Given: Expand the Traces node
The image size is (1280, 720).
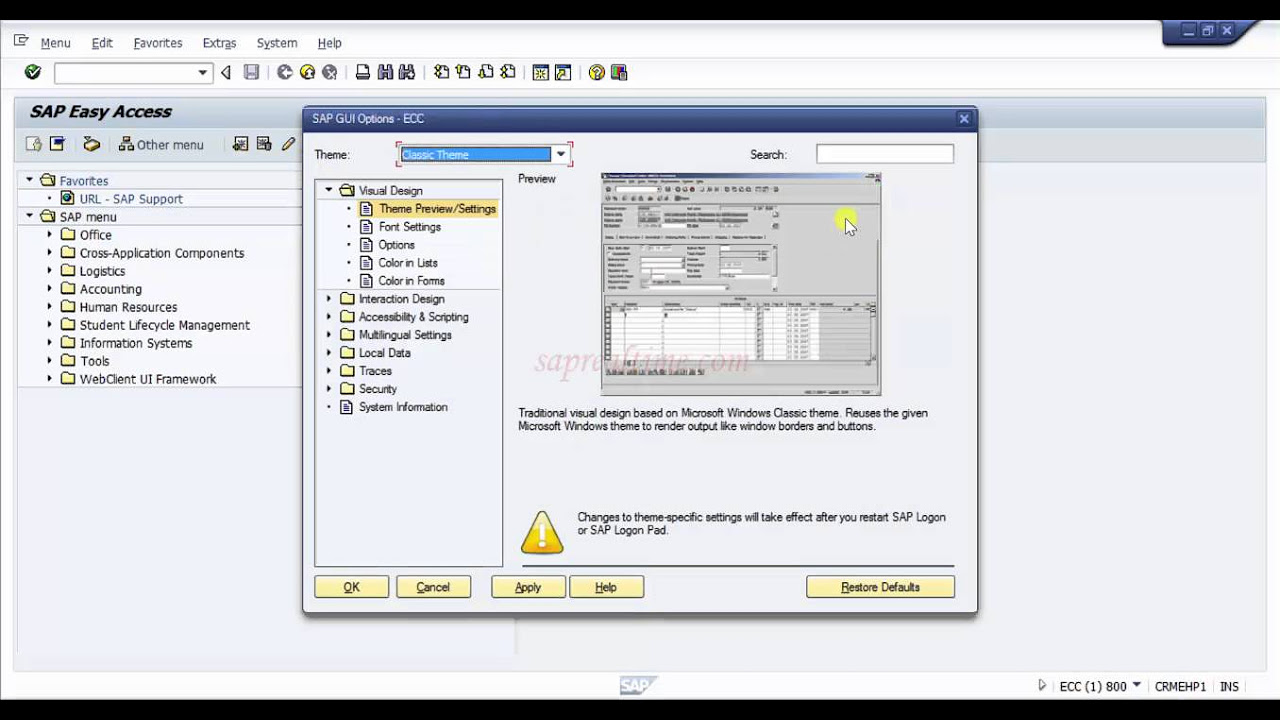Looking at the screenshot, I should coord(328,370).
